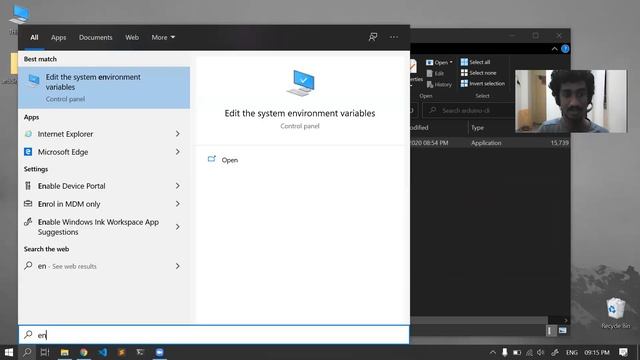Open Enable Windows Ink Workspace App Suggestions

(98, 227)
